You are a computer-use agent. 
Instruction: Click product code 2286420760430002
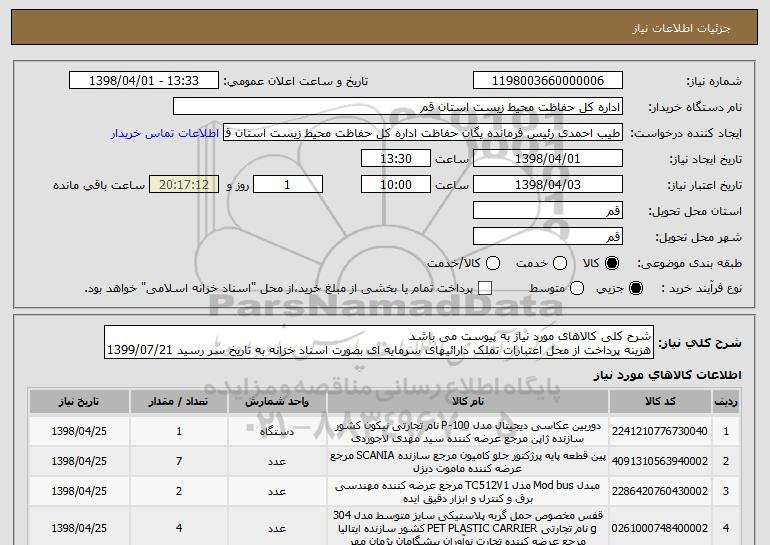[x=660, y=491]
